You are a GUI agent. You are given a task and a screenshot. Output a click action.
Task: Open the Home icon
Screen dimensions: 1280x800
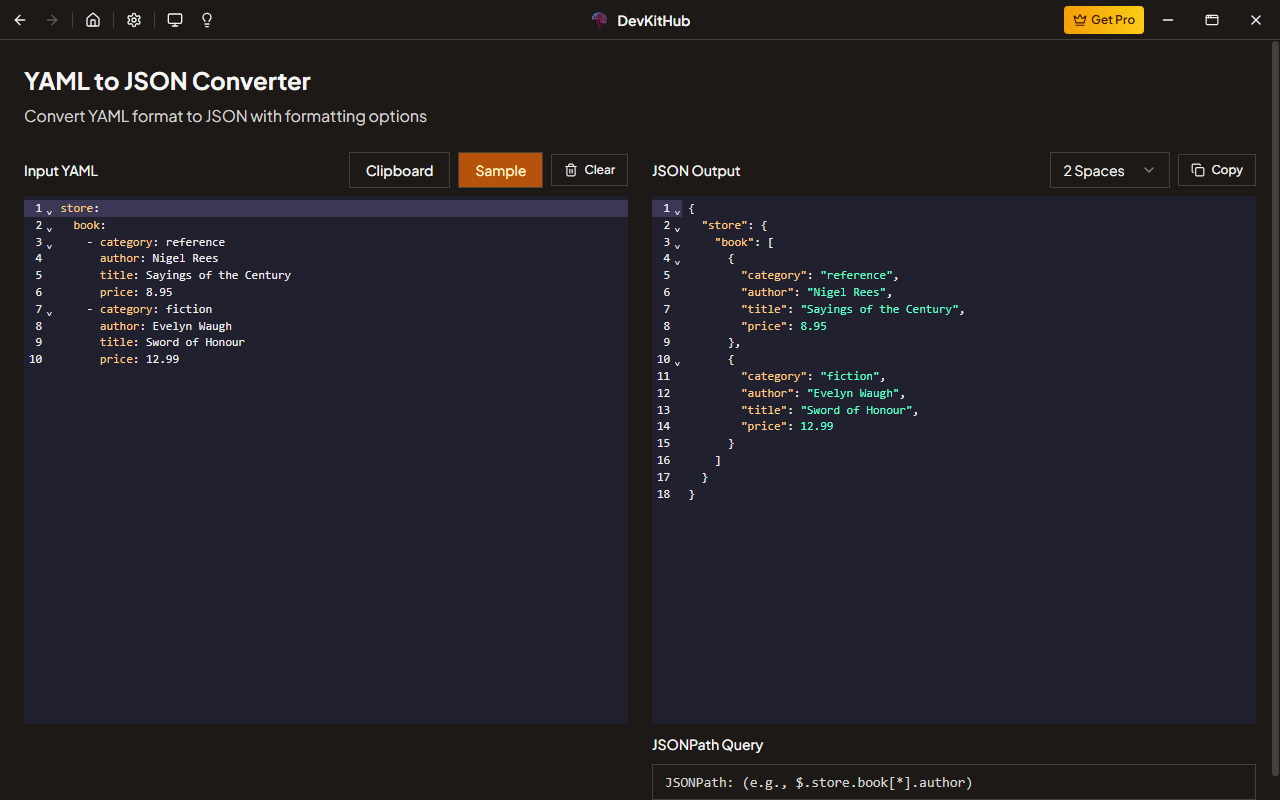point(93,20)
